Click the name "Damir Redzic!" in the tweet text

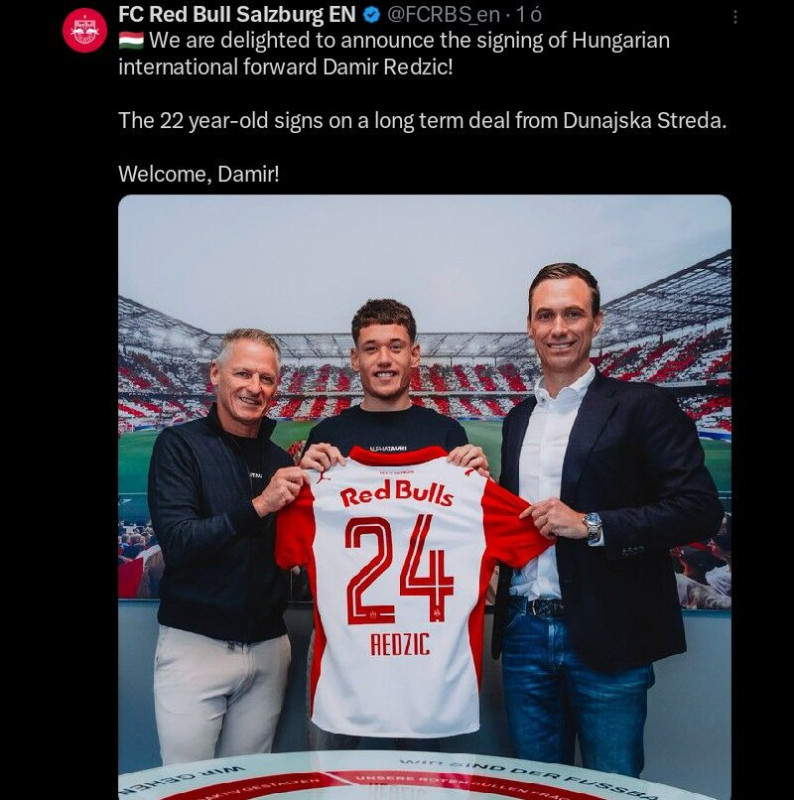(388, 67)
